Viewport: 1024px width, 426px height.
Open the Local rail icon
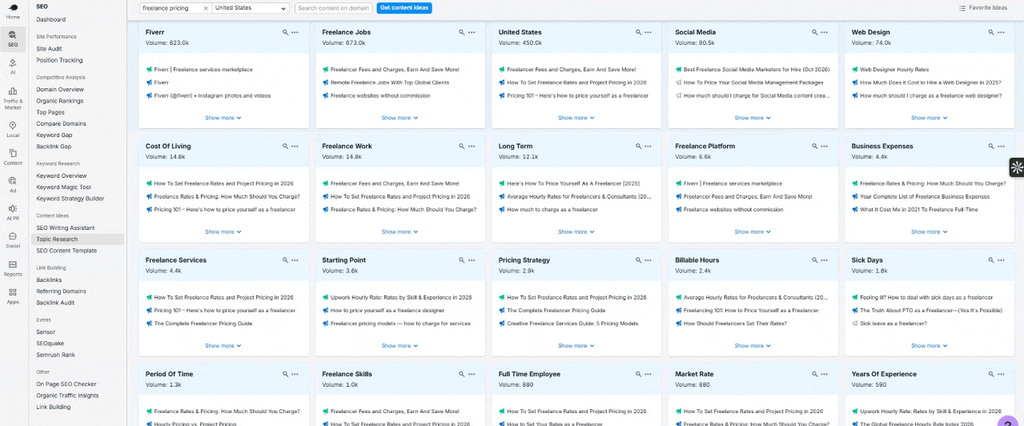(x=12, y=129)
